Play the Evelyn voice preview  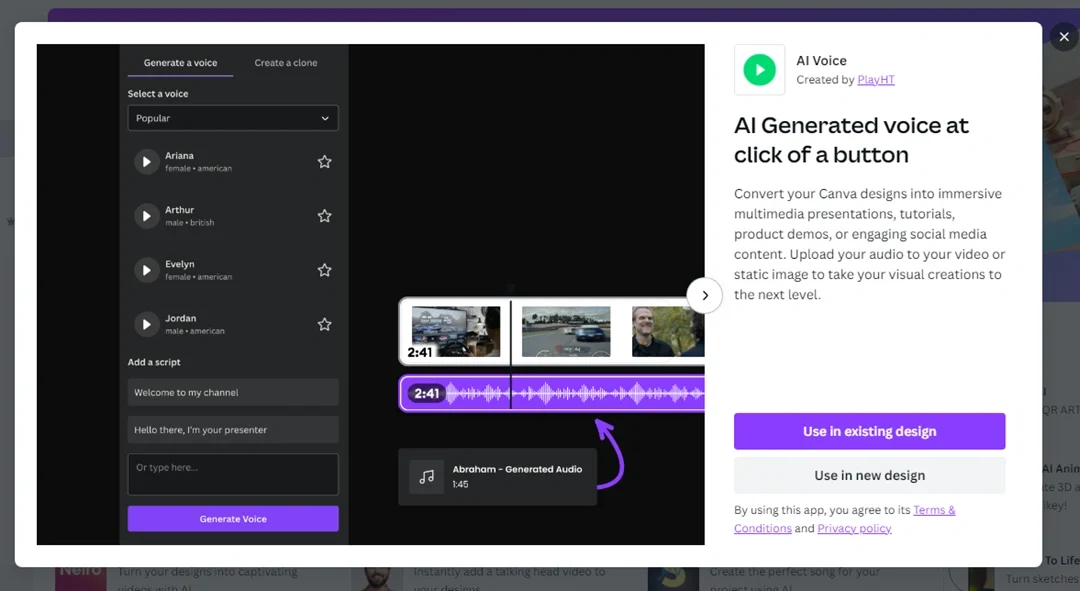pos(146,271)
